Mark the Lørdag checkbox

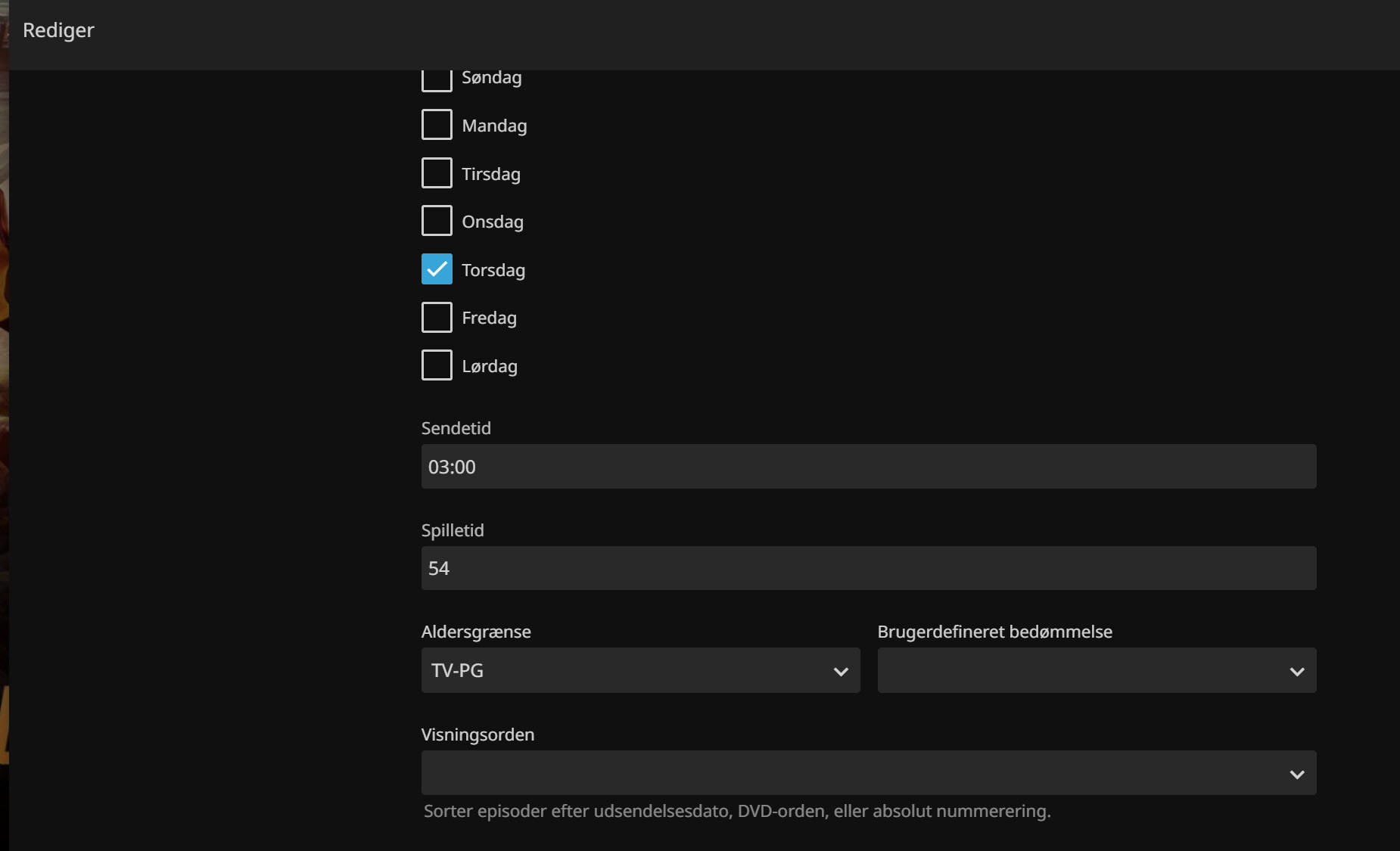(x=437, y=365)
